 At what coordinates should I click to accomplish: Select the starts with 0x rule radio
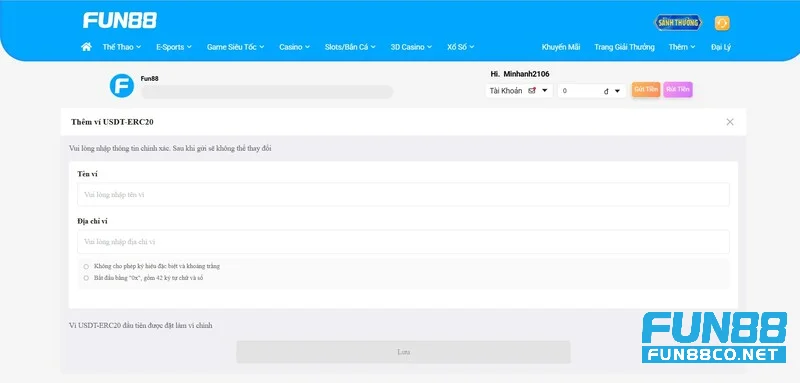tap(86, 278)
